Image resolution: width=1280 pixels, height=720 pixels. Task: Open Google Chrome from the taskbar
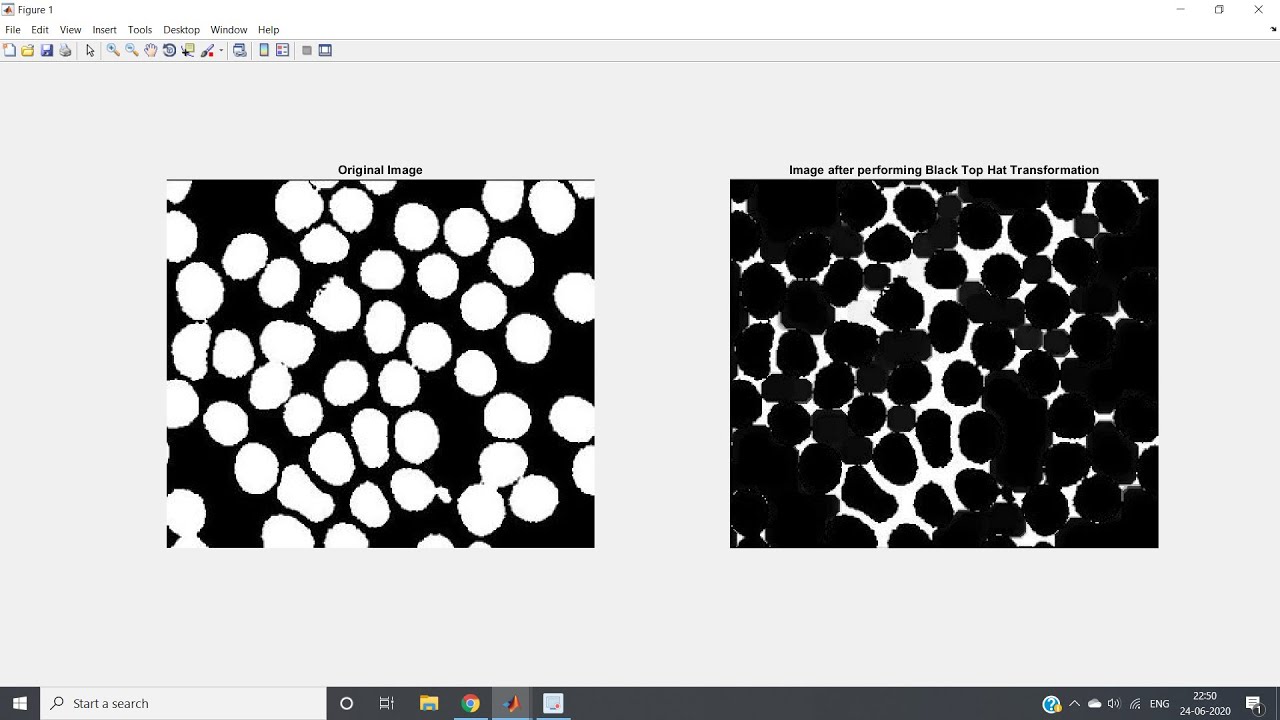pos(470,703)
